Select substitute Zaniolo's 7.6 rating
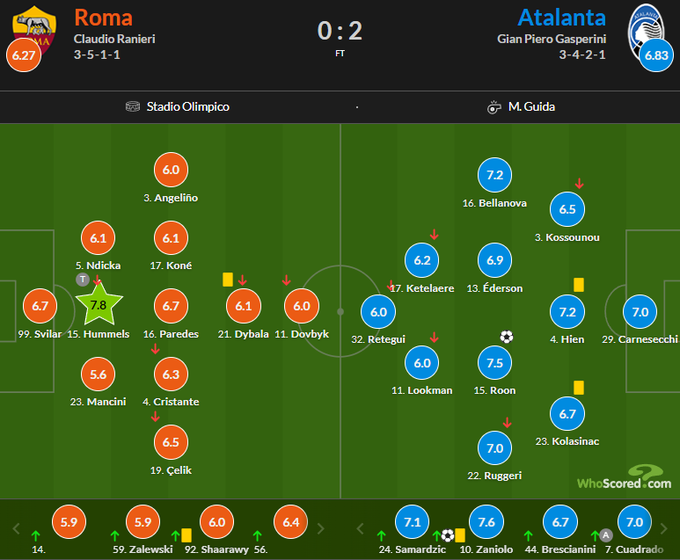 (x=488, y=523)
